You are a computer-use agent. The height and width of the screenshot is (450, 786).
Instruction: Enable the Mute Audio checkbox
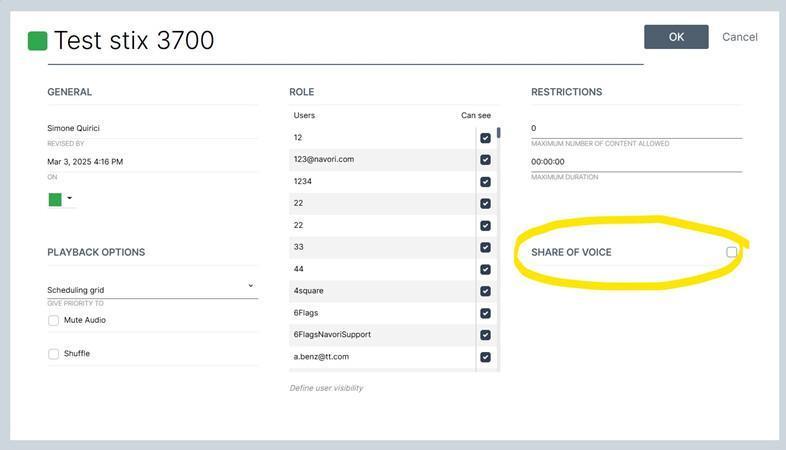[54, 320]
